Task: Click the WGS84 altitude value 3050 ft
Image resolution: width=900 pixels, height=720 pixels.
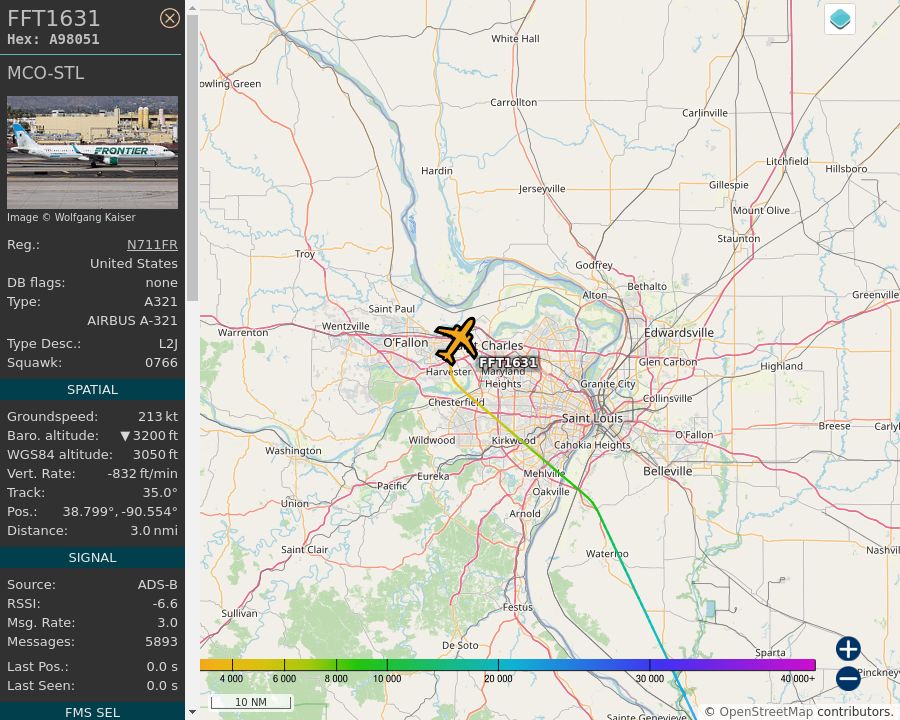Action: tap(156, 455)
